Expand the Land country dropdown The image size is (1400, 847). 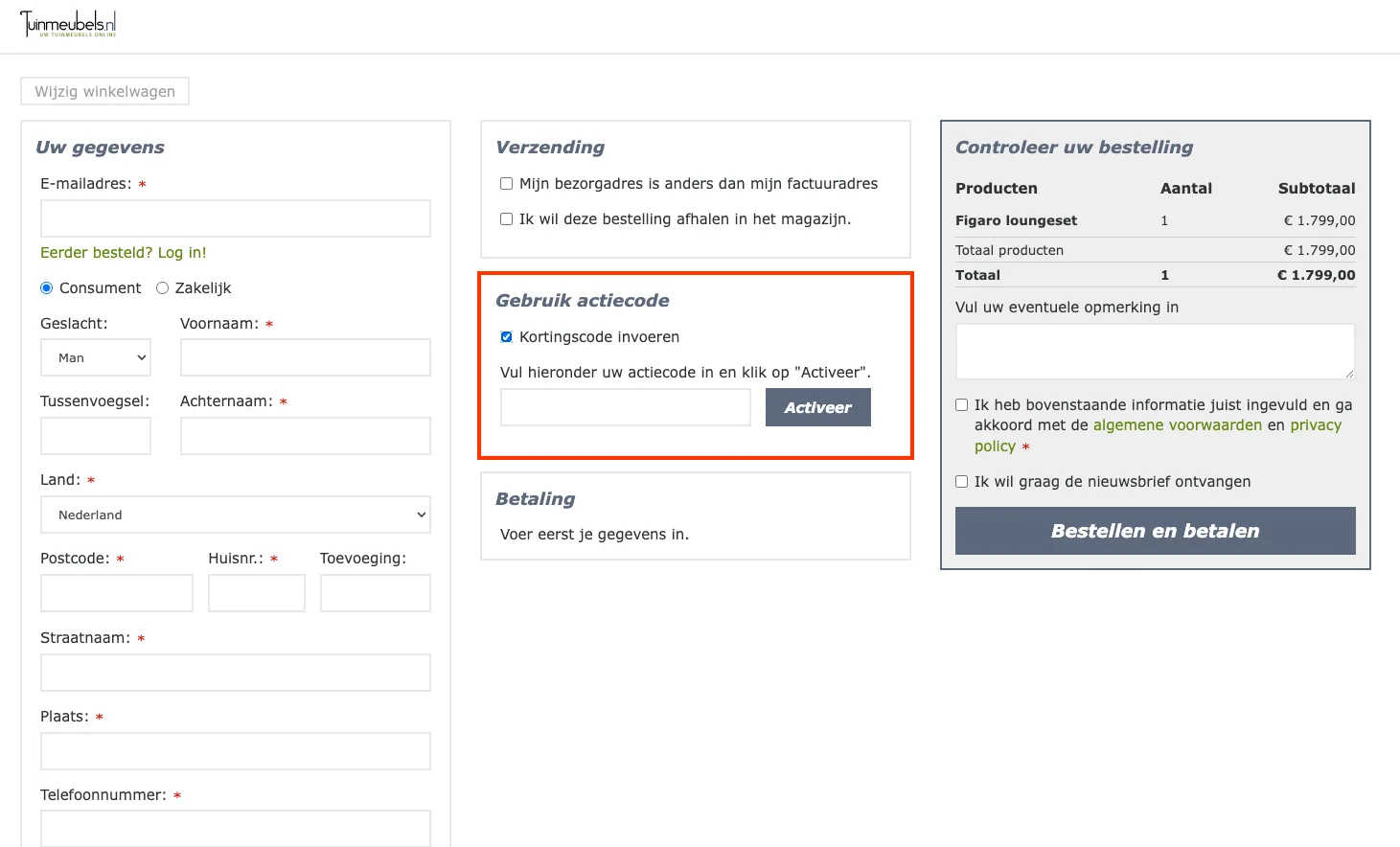(x=235, y=515)
